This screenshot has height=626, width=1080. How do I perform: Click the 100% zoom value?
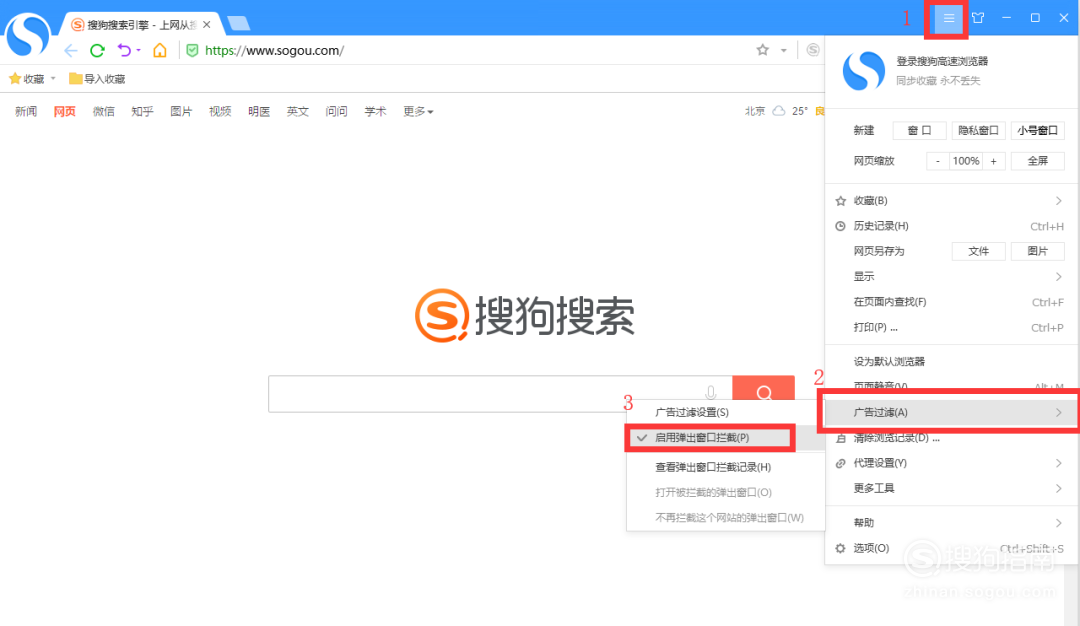pos(966,160)
